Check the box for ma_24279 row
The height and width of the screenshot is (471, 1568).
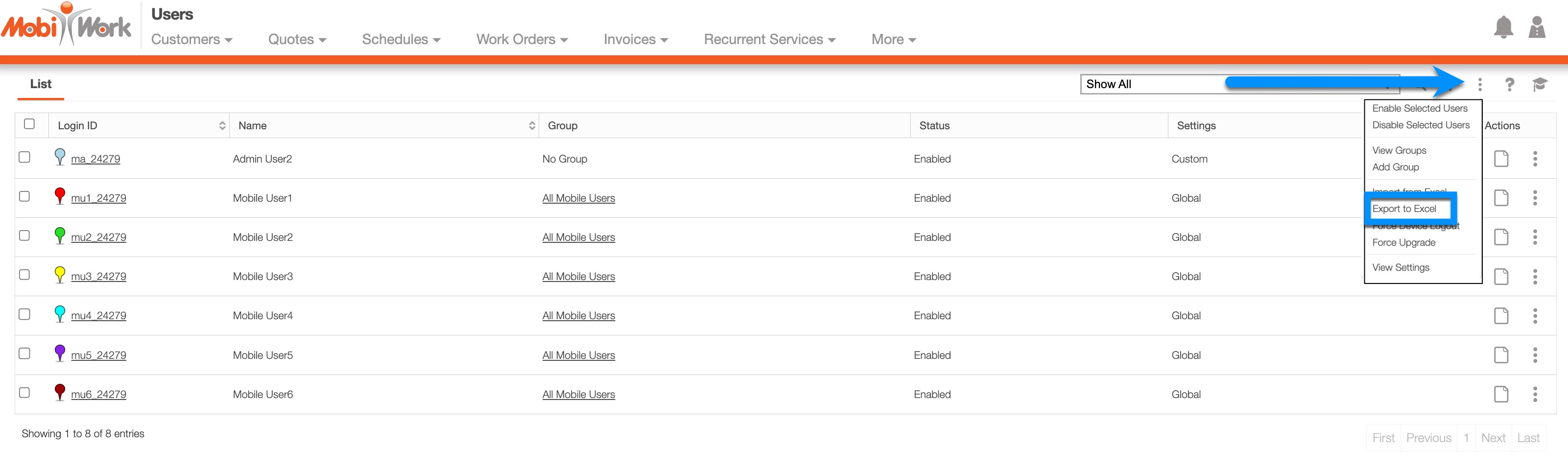(x=24, y=158)
